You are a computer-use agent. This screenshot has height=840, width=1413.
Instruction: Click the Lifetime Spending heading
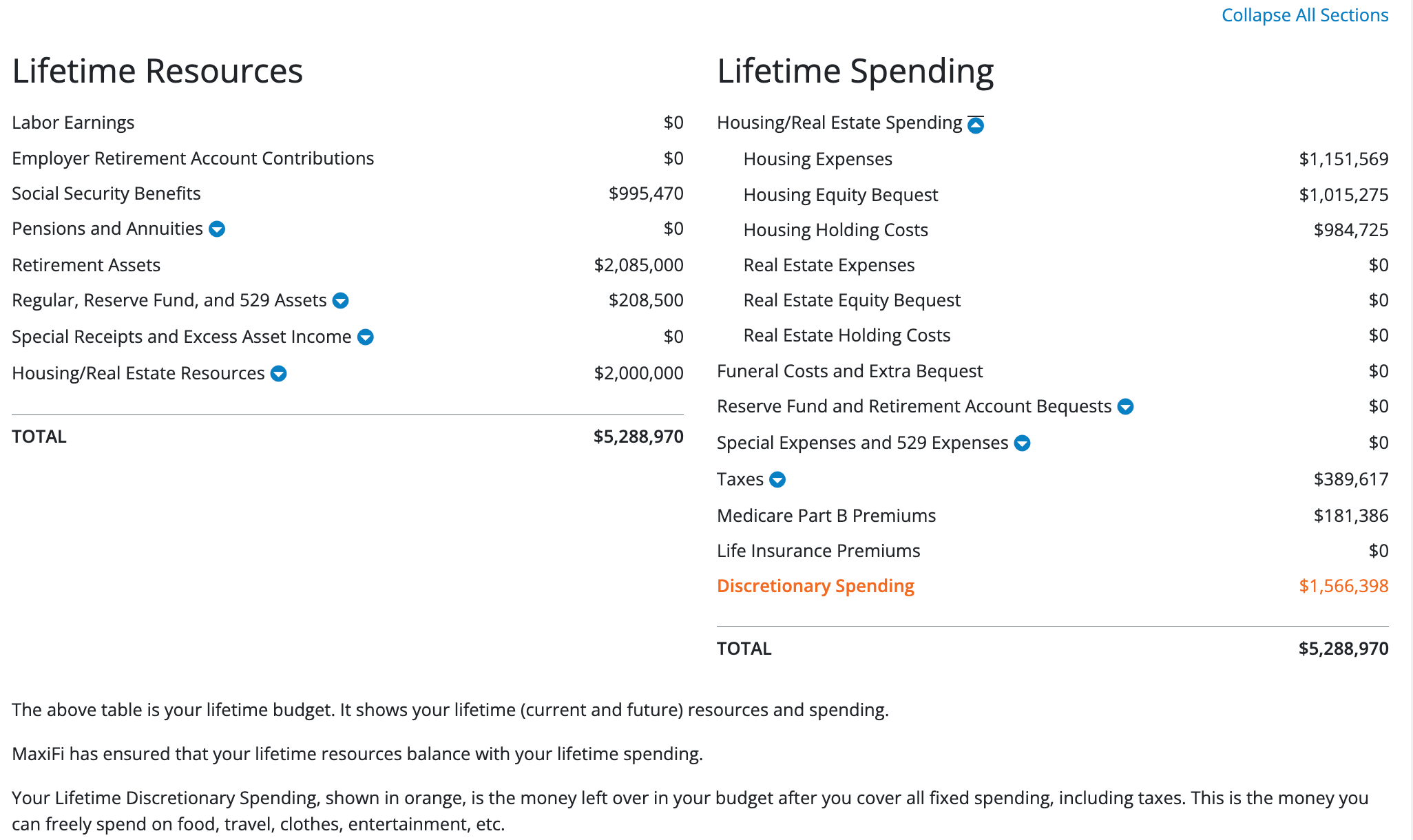point(855,71)
